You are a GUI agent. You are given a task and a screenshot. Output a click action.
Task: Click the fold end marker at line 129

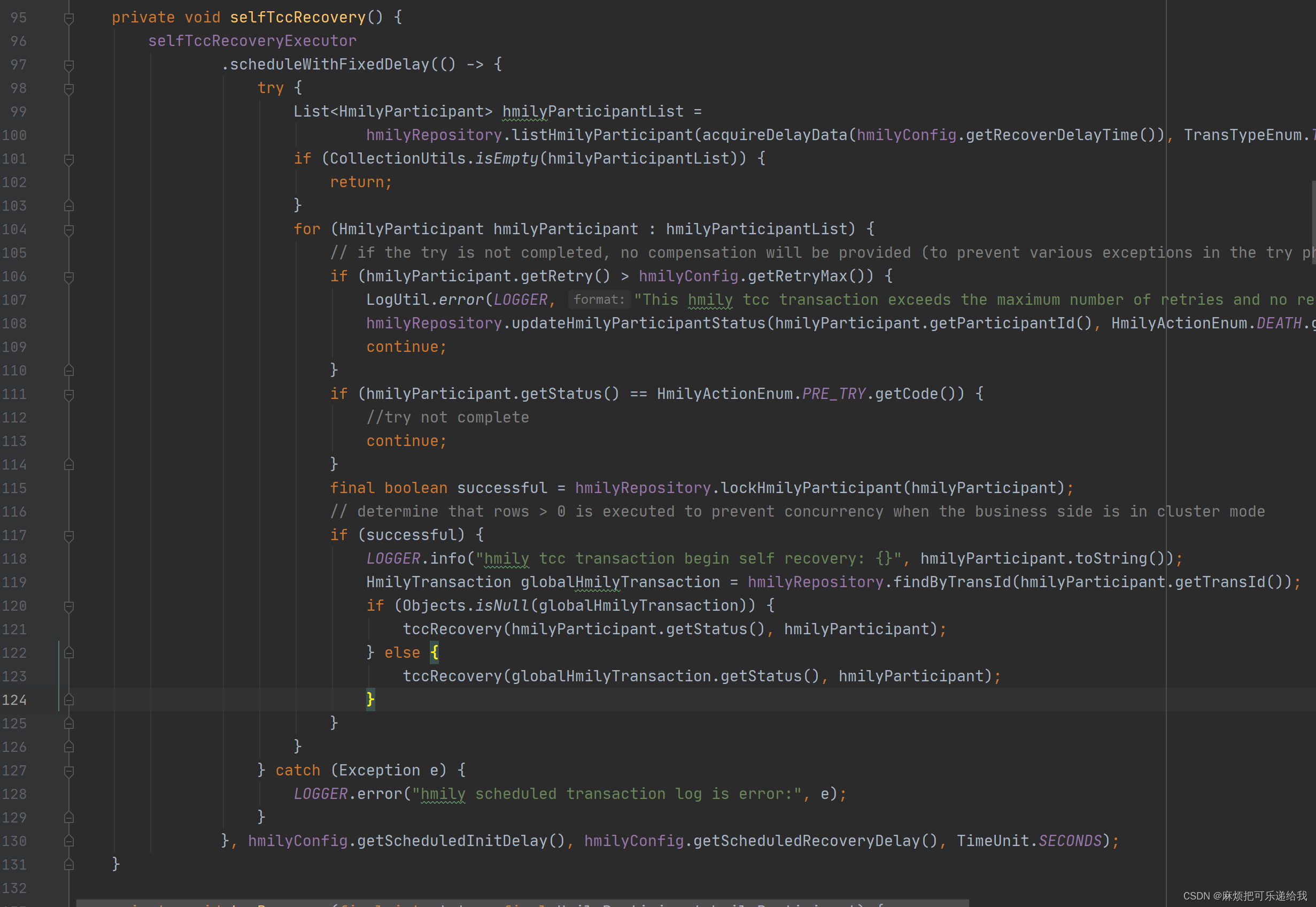(x=69, y=818)
